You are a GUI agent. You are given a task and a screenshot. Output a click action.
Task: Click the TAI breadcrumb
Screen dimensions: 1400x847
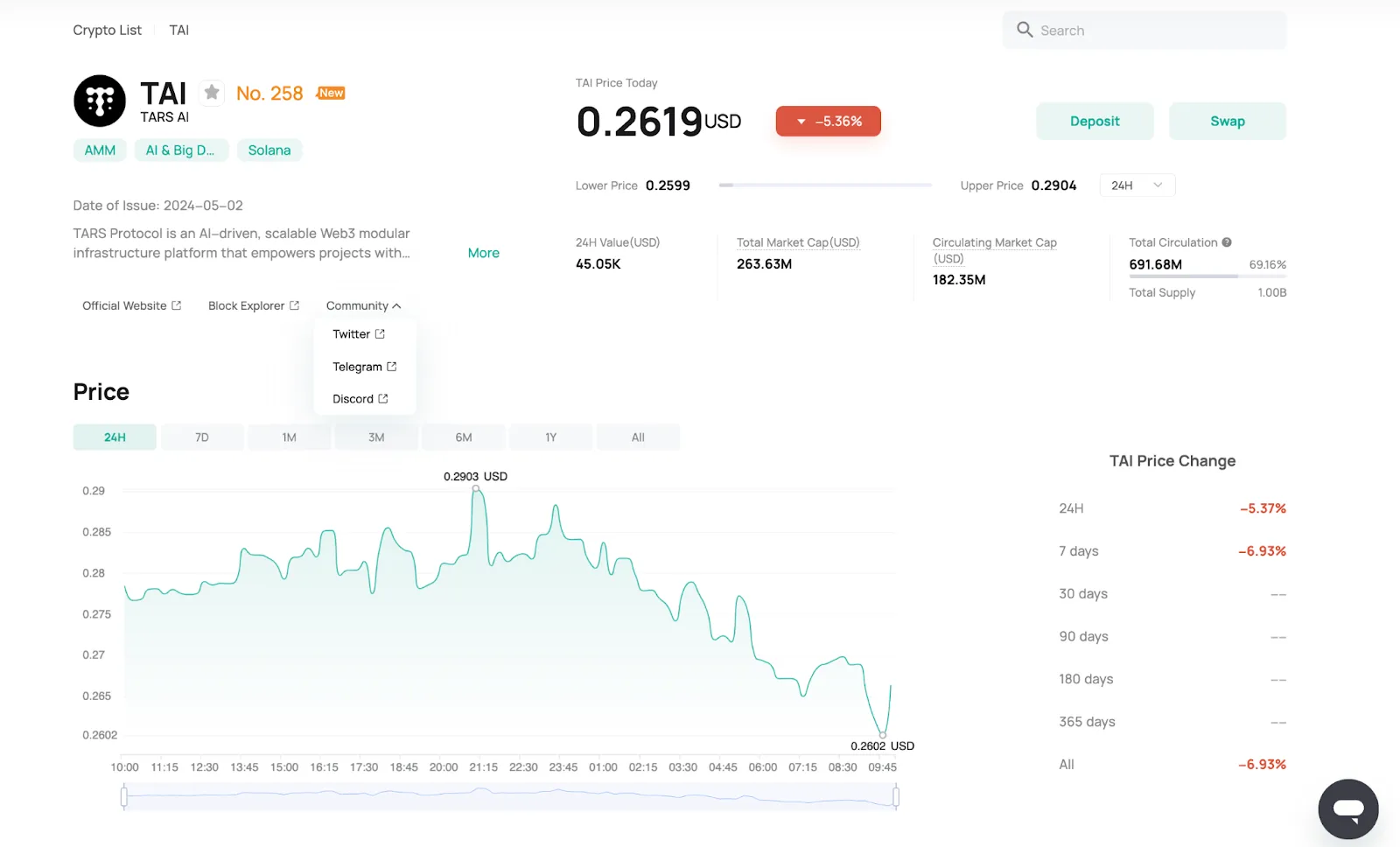coord(179,30)
